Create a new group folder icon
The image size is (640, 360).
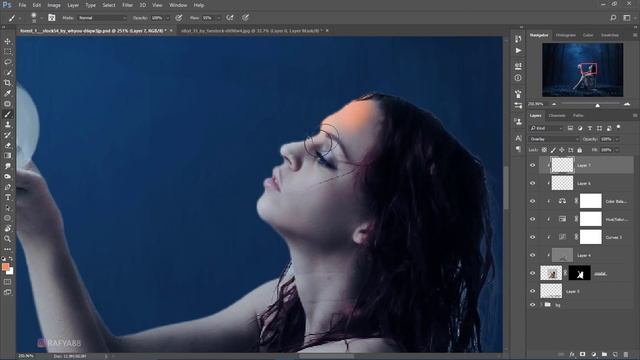pos(604,354)
